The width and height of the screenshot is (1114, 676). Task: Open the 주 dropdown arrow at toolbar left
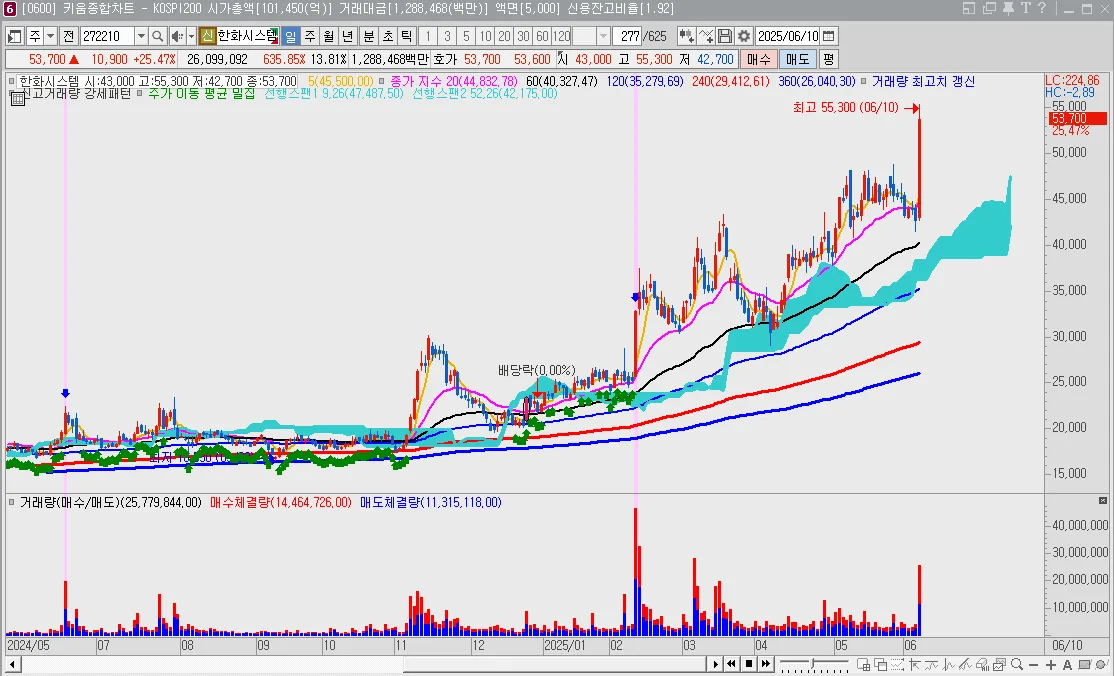pos(50,36)
